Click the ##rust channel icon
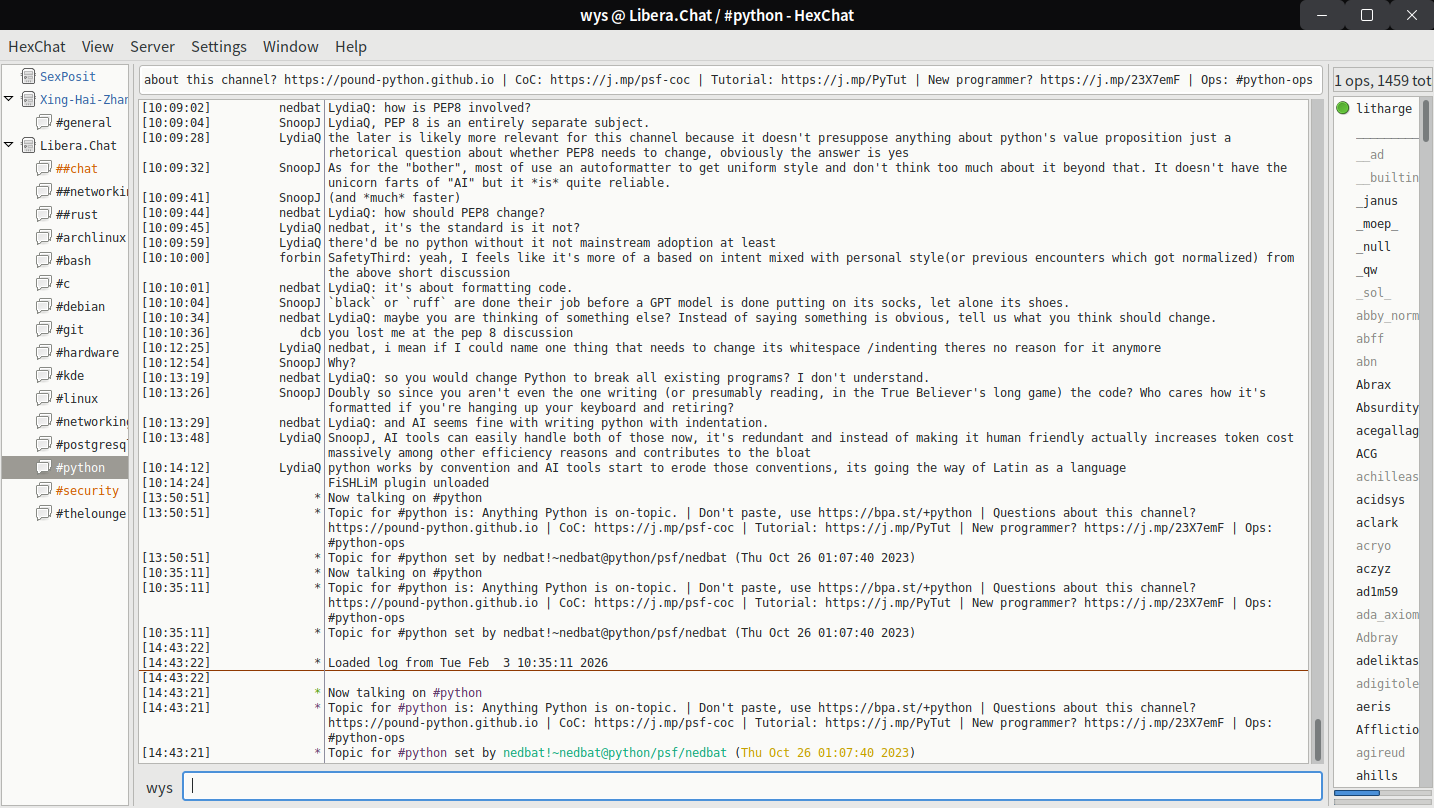 click(x=43, y=214)
